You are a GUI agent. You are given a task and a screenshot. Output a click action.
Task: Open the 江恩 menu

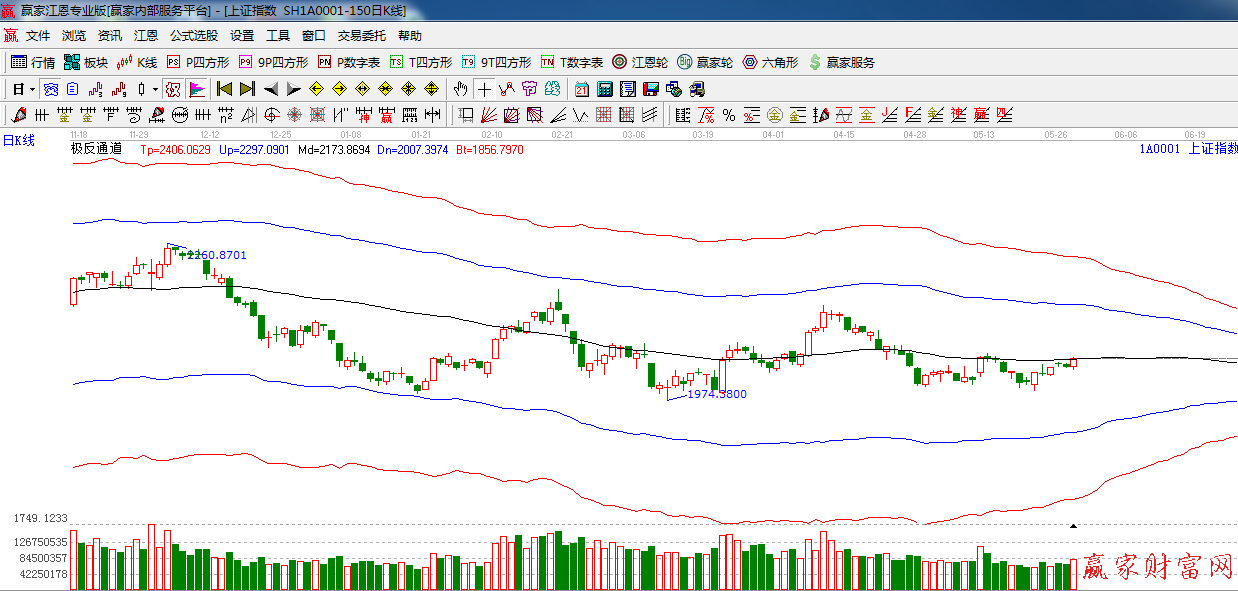click(x=146, y=35)
